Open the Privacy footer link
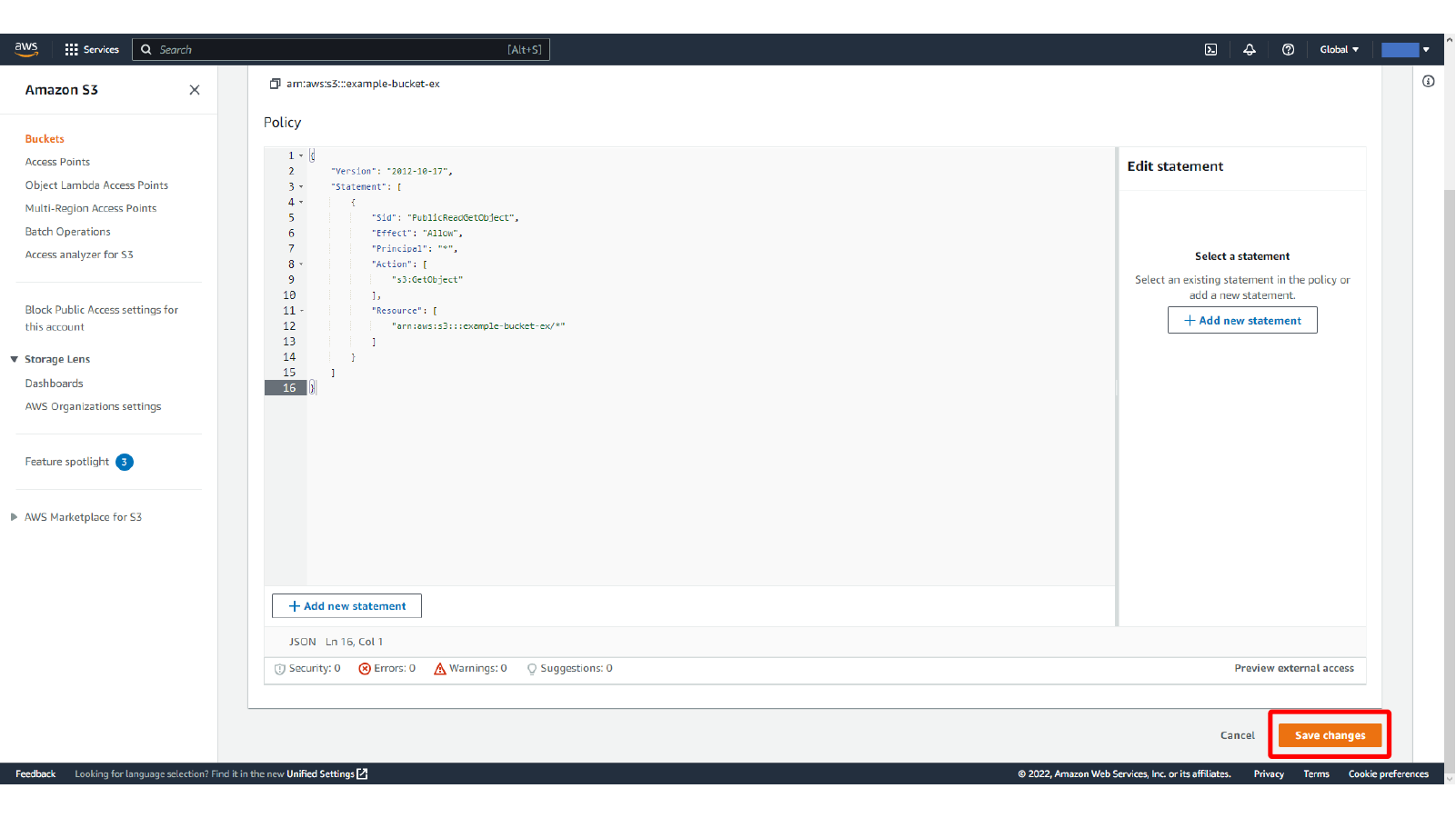The height and width of the screenshot is (818, 1456). point(1269,774)
